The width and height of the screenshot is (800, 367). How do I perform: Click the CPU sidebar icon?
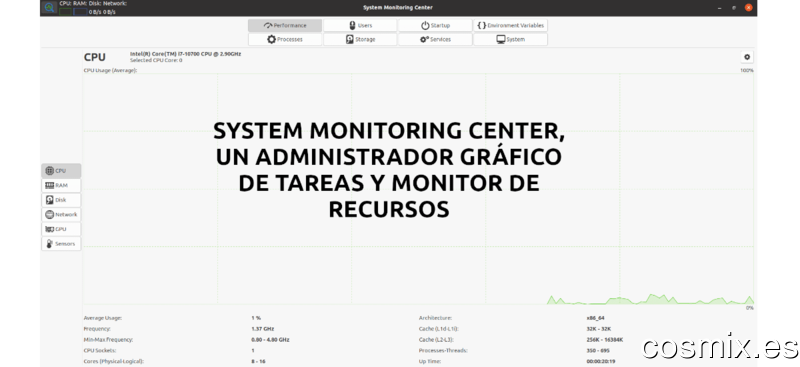(x=49, y=171)
